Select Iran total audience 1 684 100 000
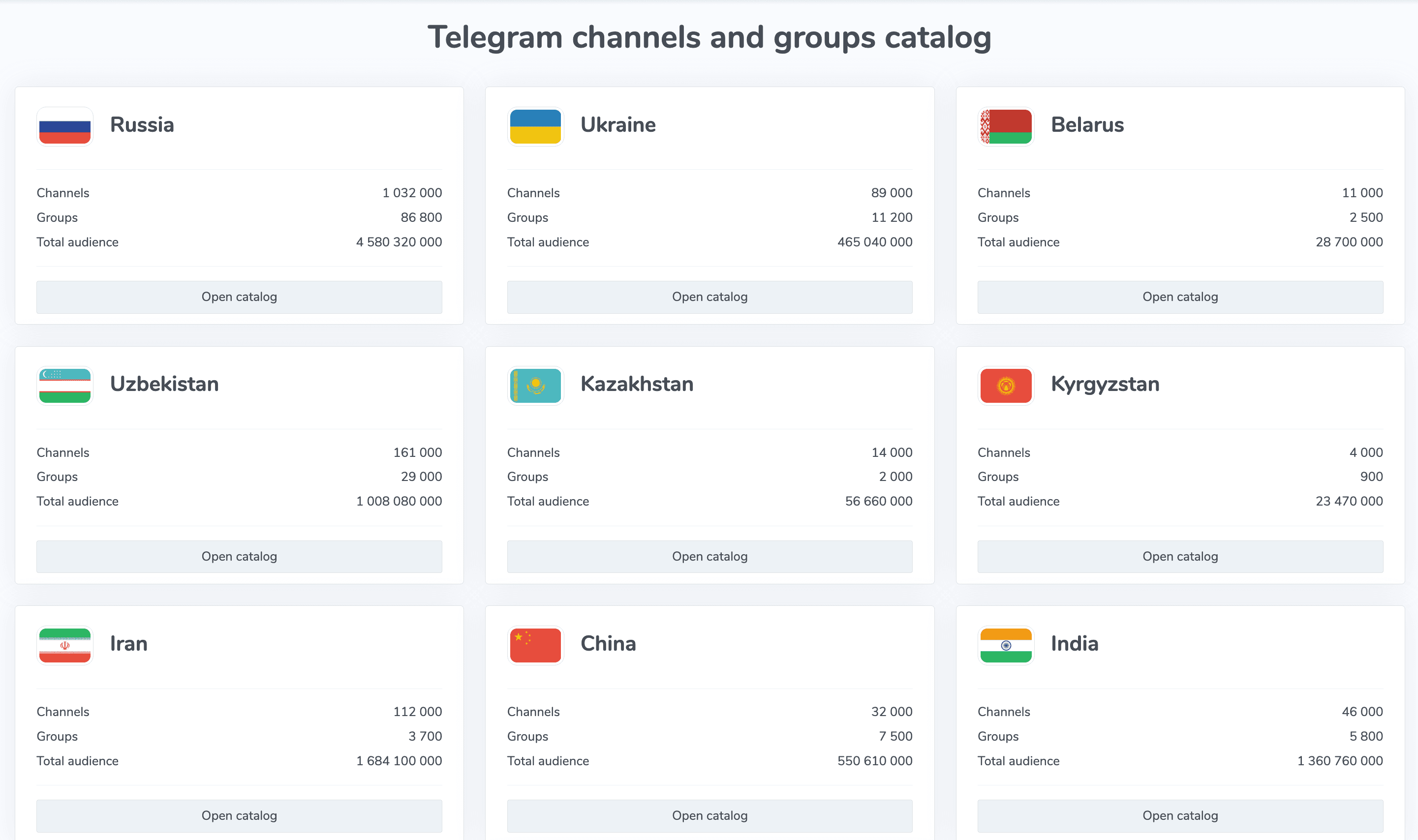The image size is (1418, 840). 399,761
